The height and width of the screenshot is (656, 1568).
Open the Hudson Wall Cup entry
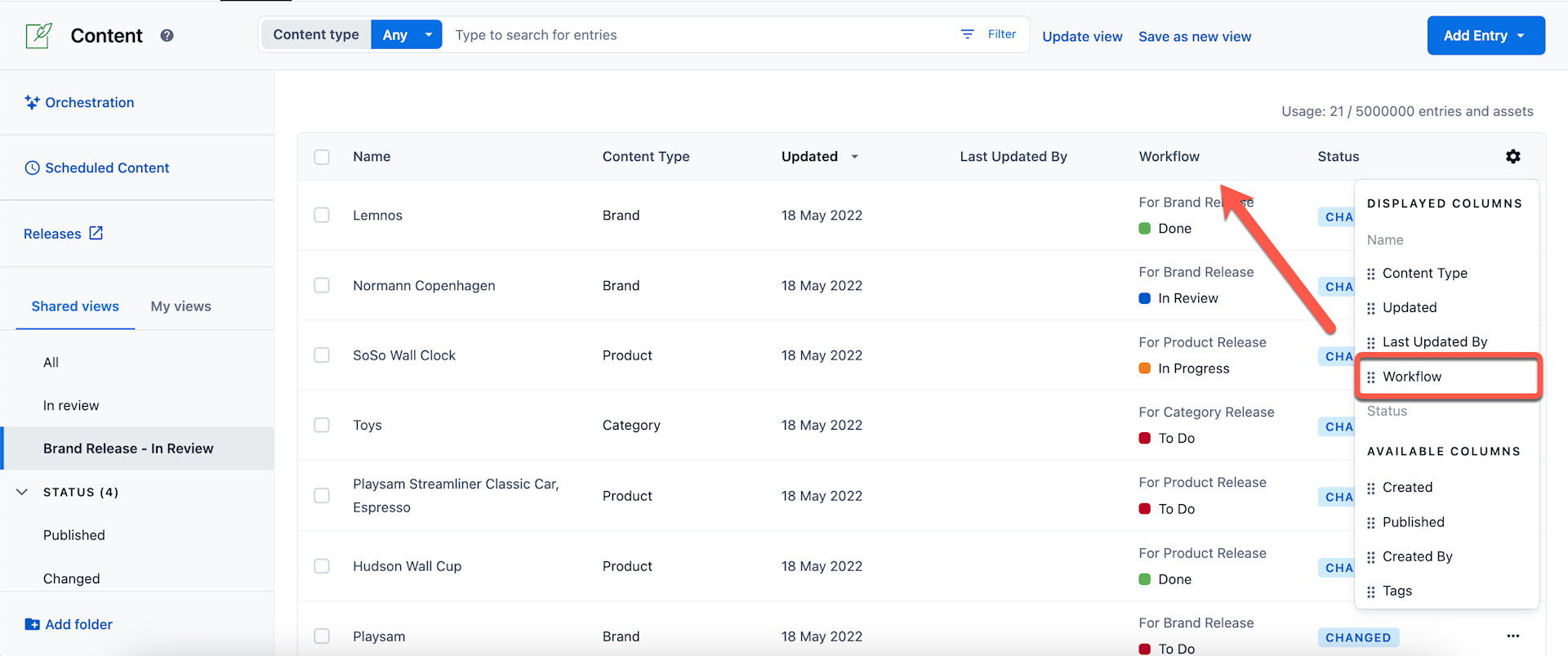click(x=407, y=566)
